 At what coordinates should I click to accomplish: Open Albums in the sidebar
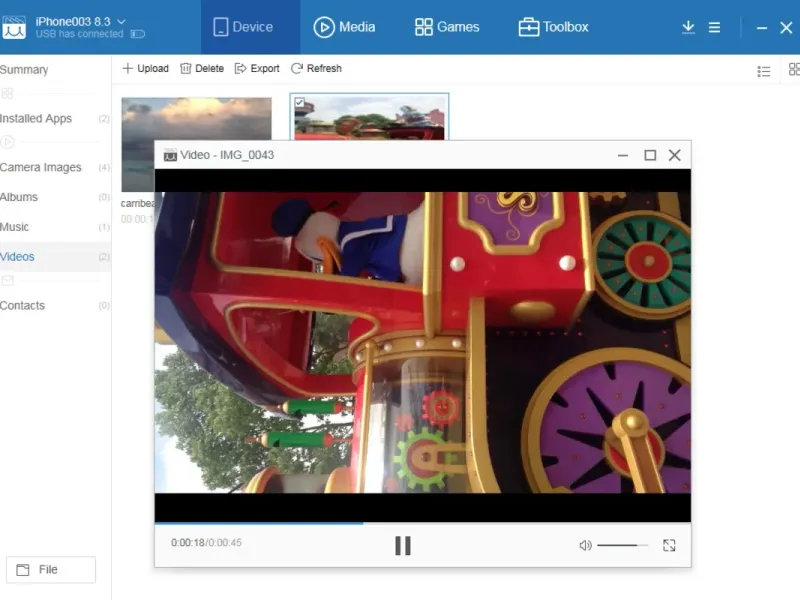[55, 197]
